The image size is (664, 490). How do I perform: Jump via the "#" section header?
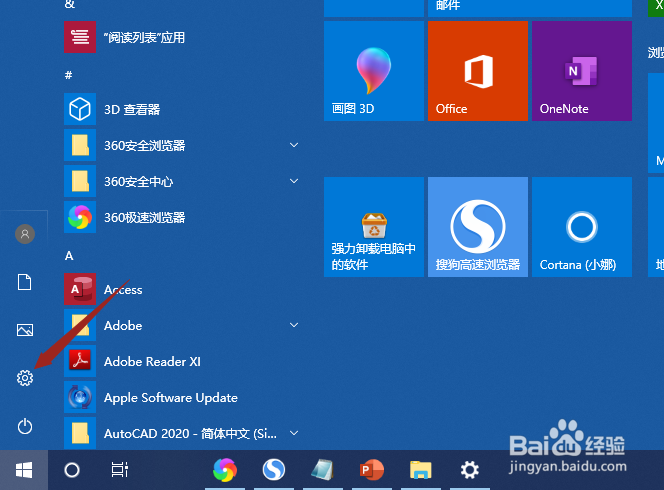tap(68, 75)
